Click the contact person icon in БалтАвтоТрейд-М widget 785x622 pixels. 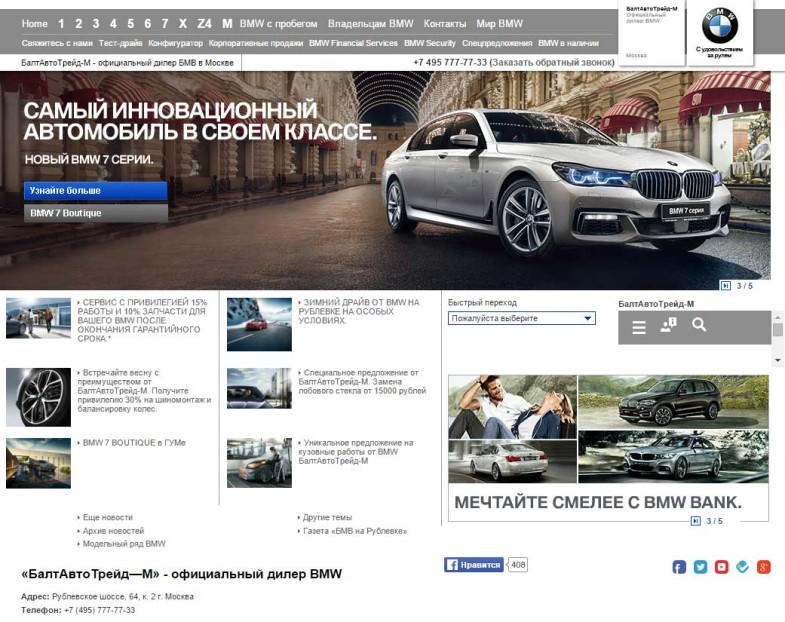(668, 325)
